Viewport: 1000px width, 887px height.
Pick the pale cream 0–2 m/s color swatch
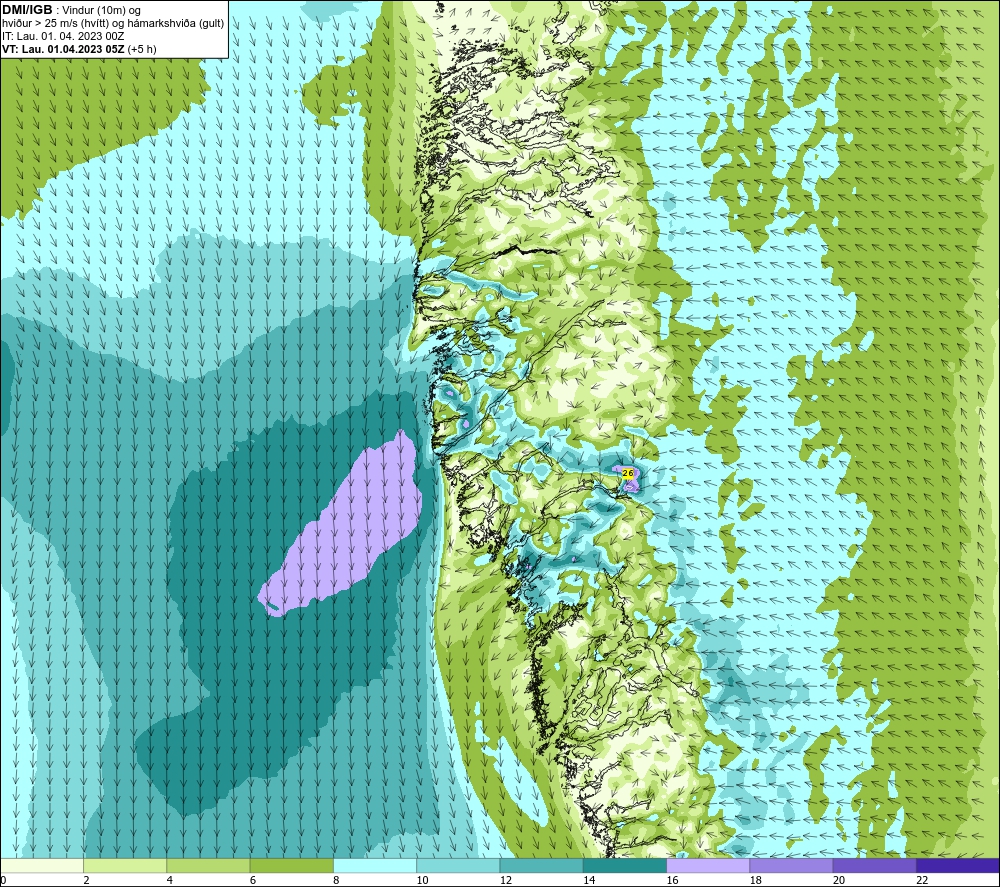click(x=41, y=865)
